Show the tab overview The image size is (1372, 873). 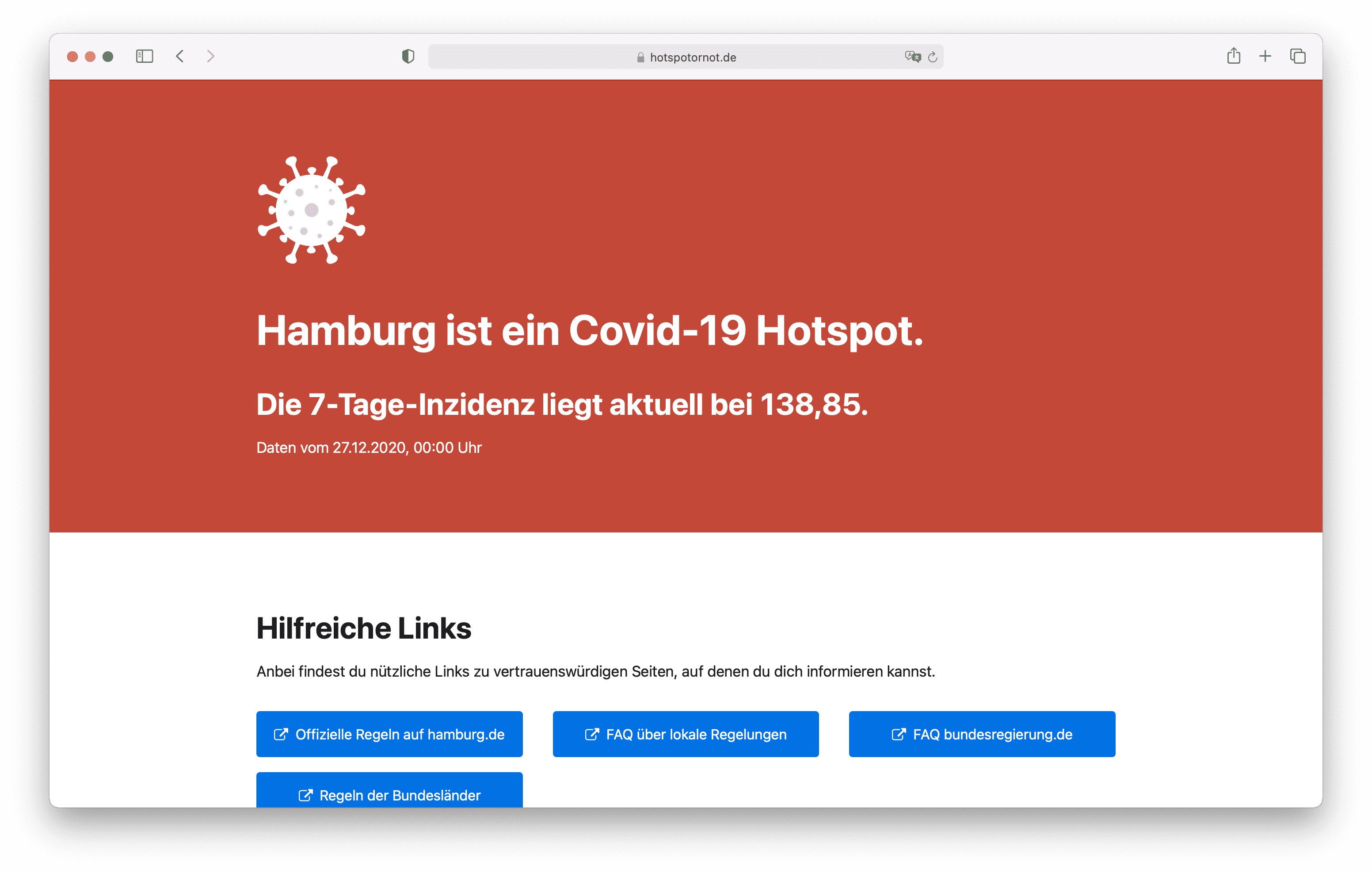point(1297,56)
